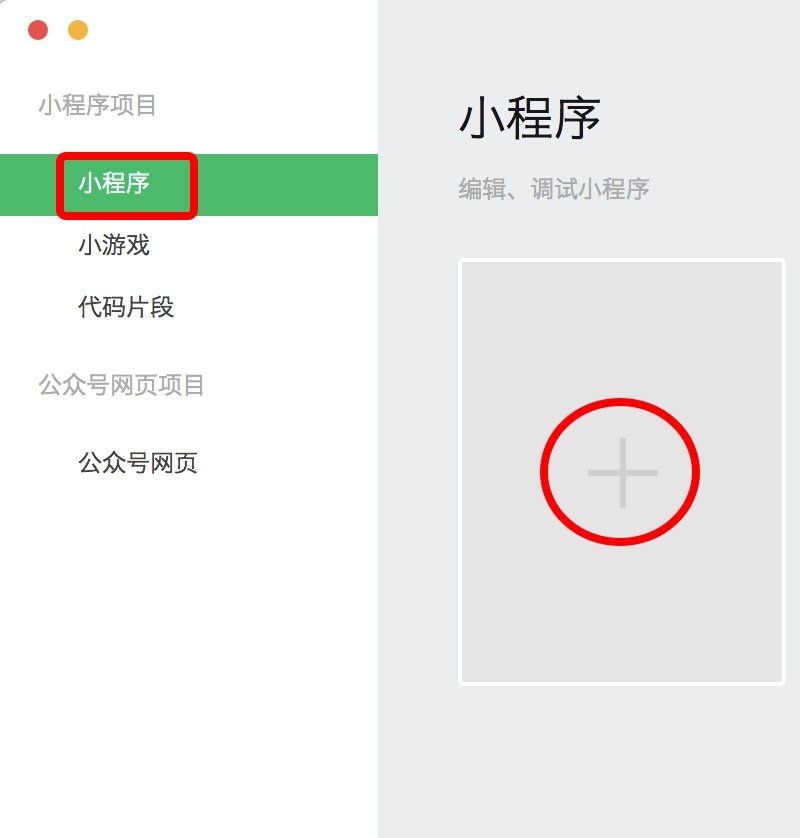Screen dimensions: 800x838
Task: Click the 公众号网页项目 section header
Action: pyautogui.click(x=121, y=385)
